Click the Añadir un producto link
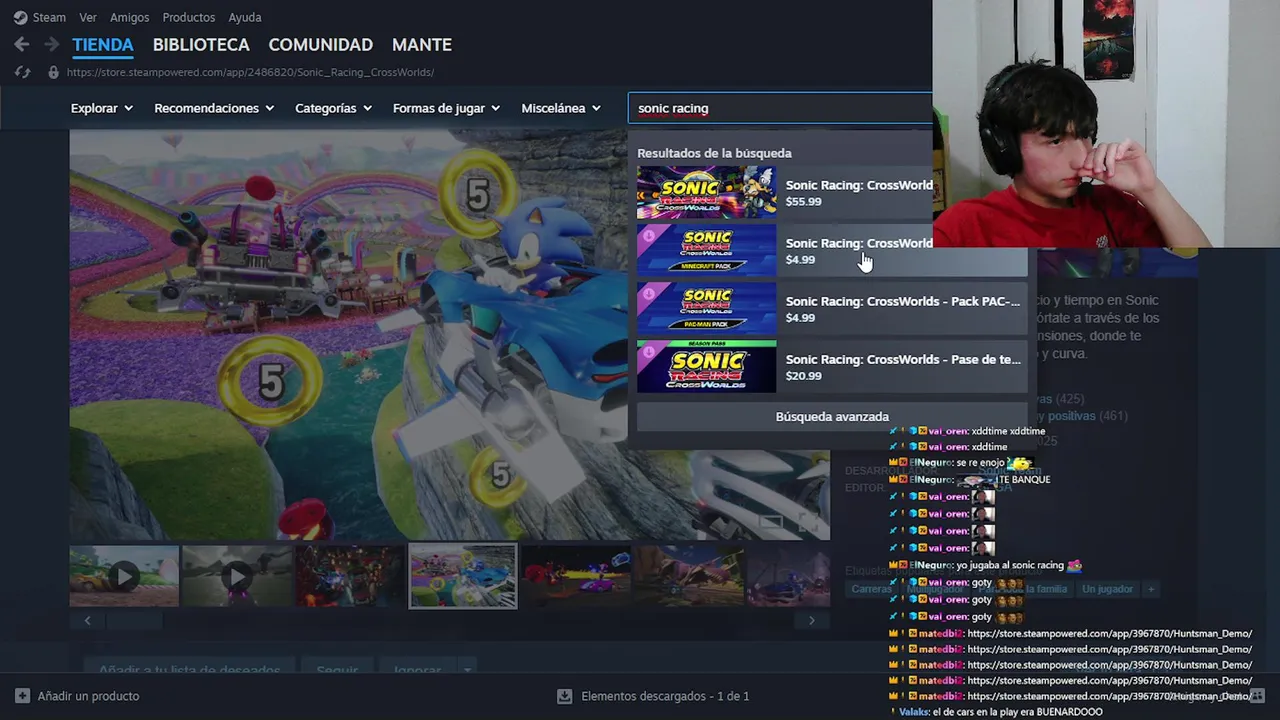Viewport: 1280px width, 720px height. [88, 696]
